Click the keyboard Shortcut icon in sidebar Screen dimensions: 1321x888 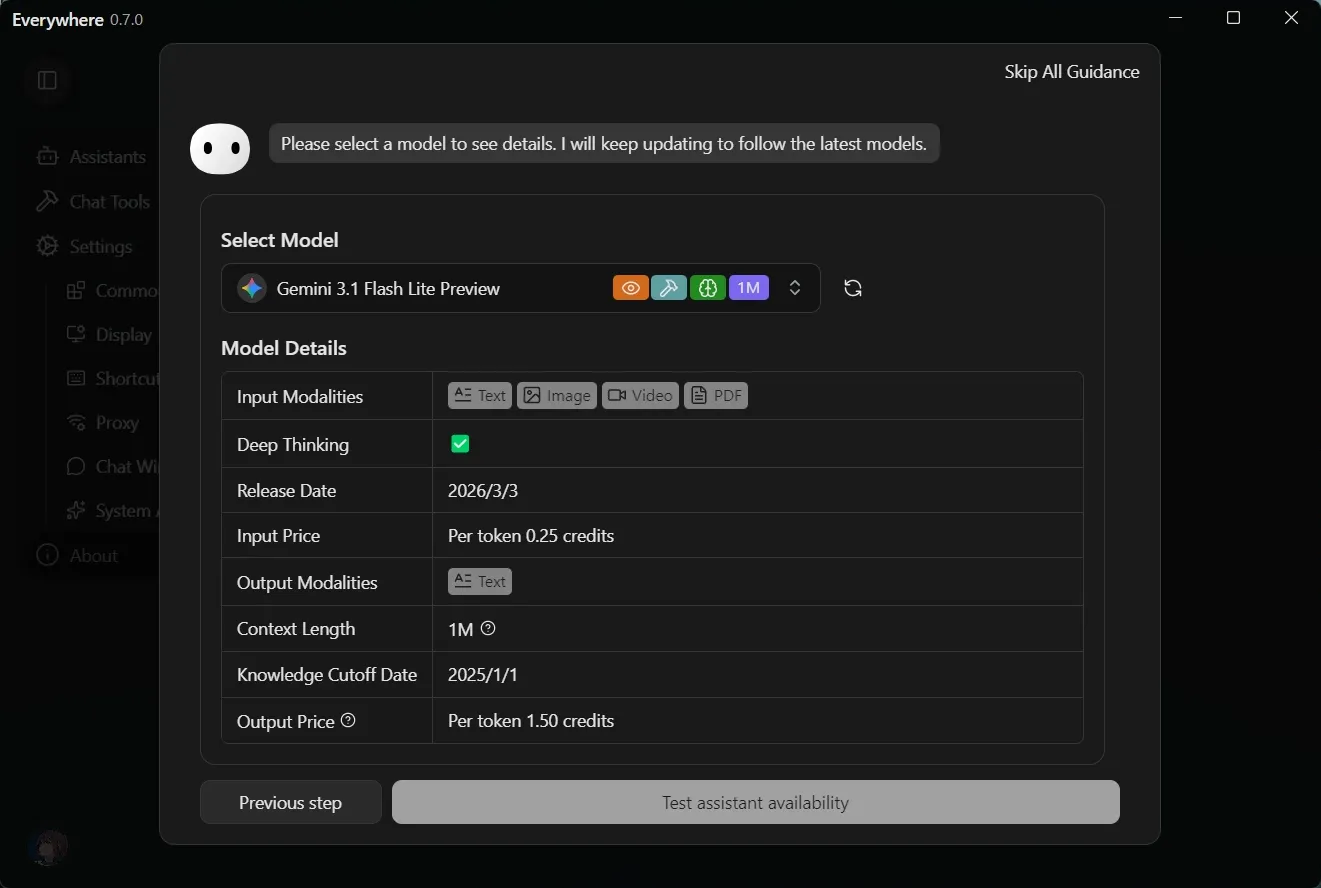pos(76,379)
